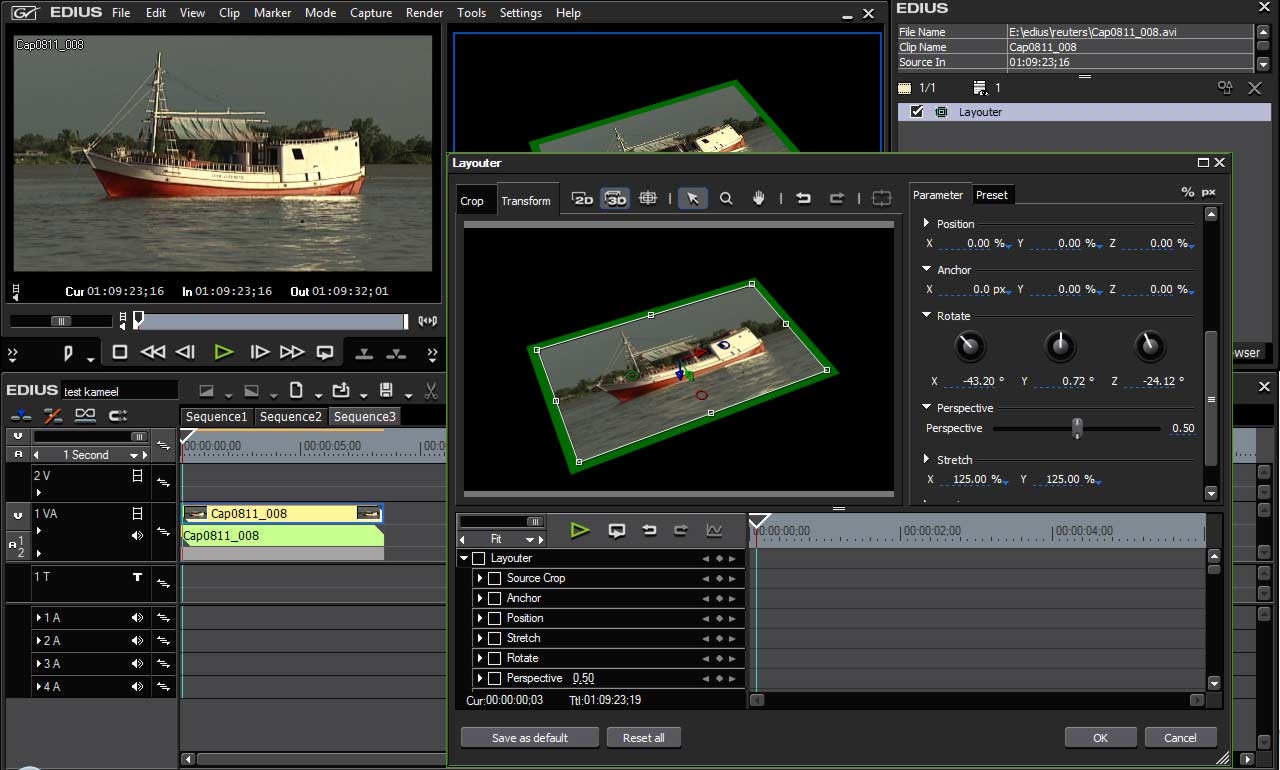Open the File menu
The width and height of the screenshot is (1280, 770).
pyautogui.click(x=121, y=13)
